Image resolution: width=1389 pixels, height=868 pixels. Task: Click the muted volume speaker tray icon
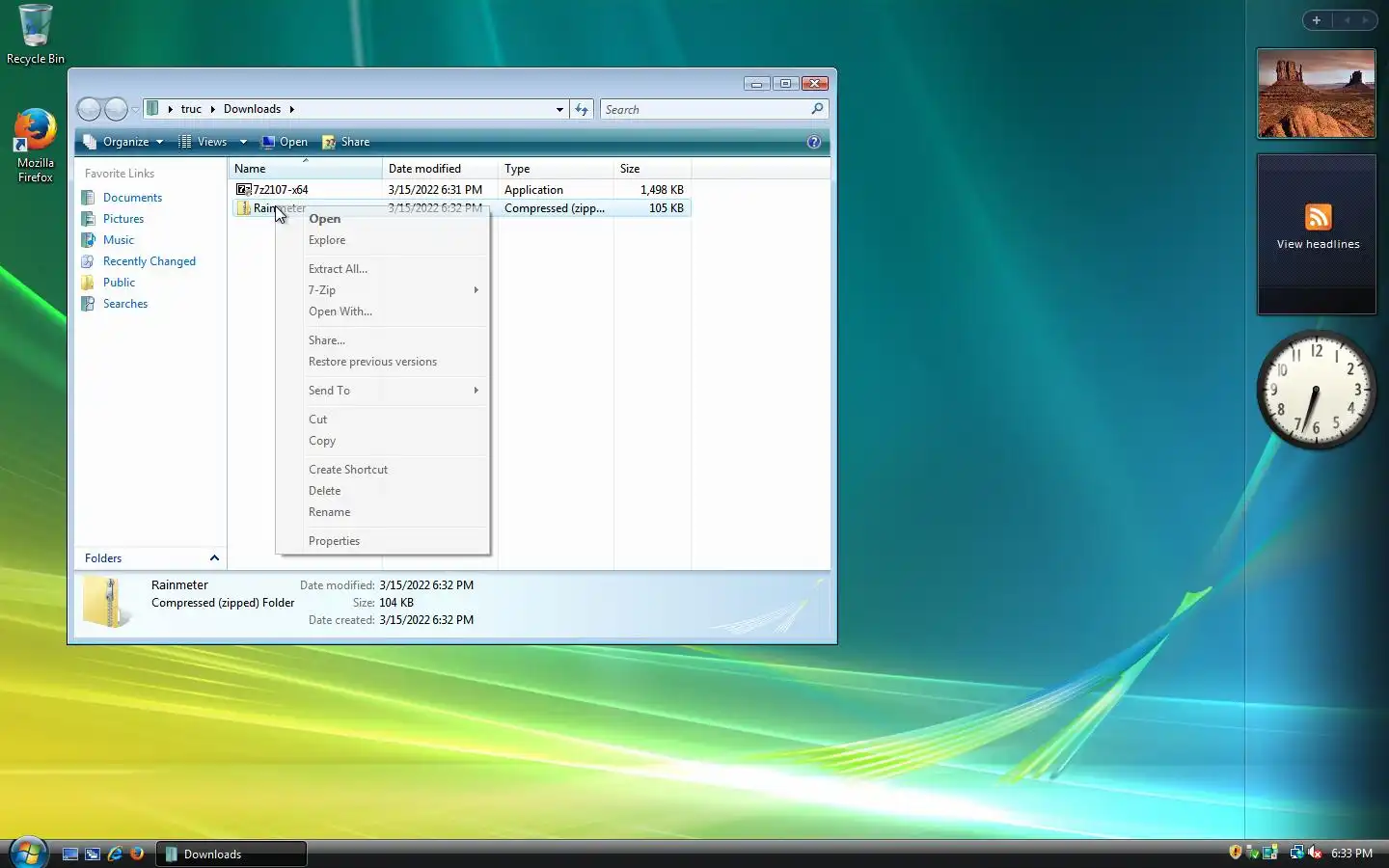[x=1314, y=853]
